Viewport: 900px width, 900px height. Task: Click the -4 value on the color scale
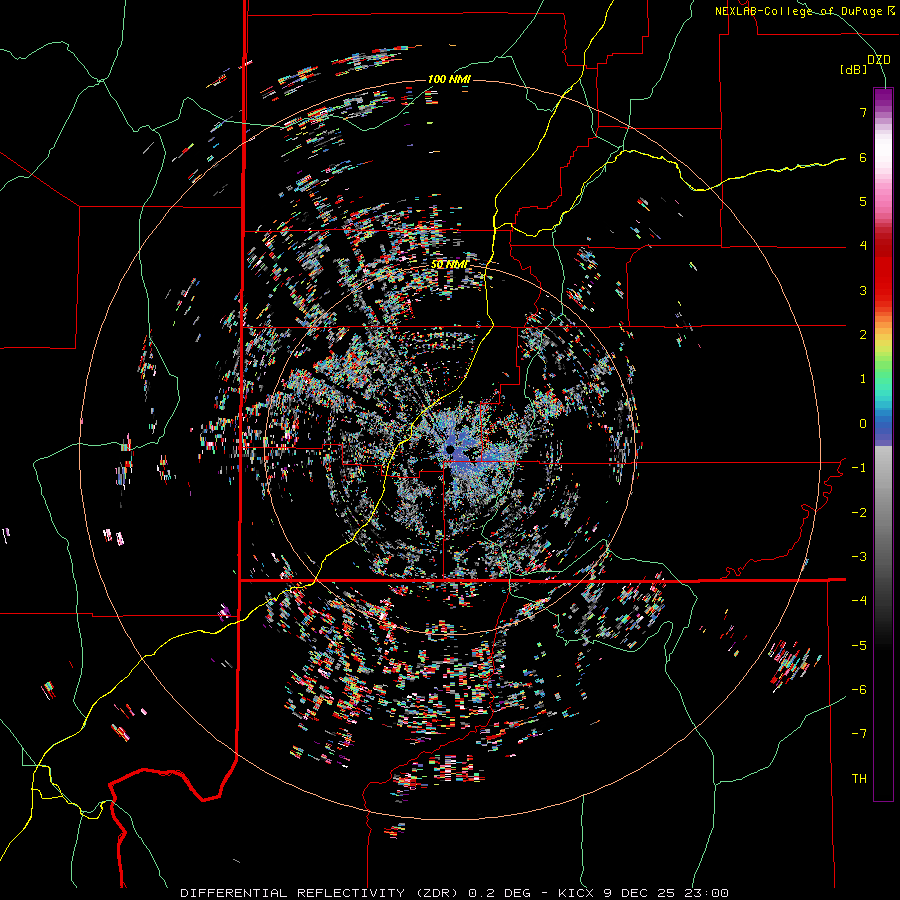point(859,601)
